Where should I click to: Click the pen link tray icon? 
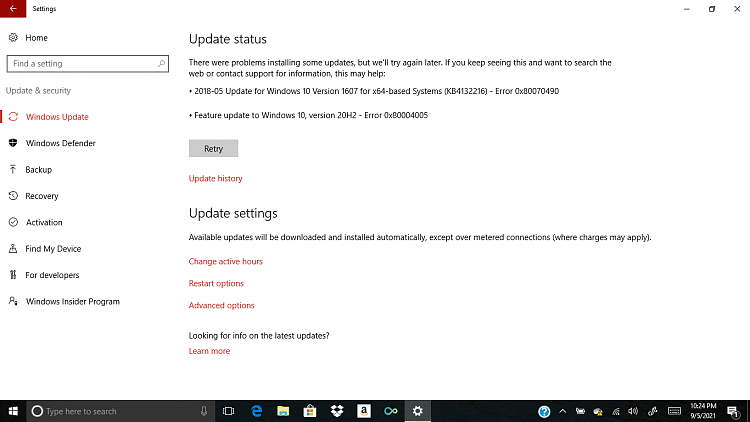pos(652,411)
